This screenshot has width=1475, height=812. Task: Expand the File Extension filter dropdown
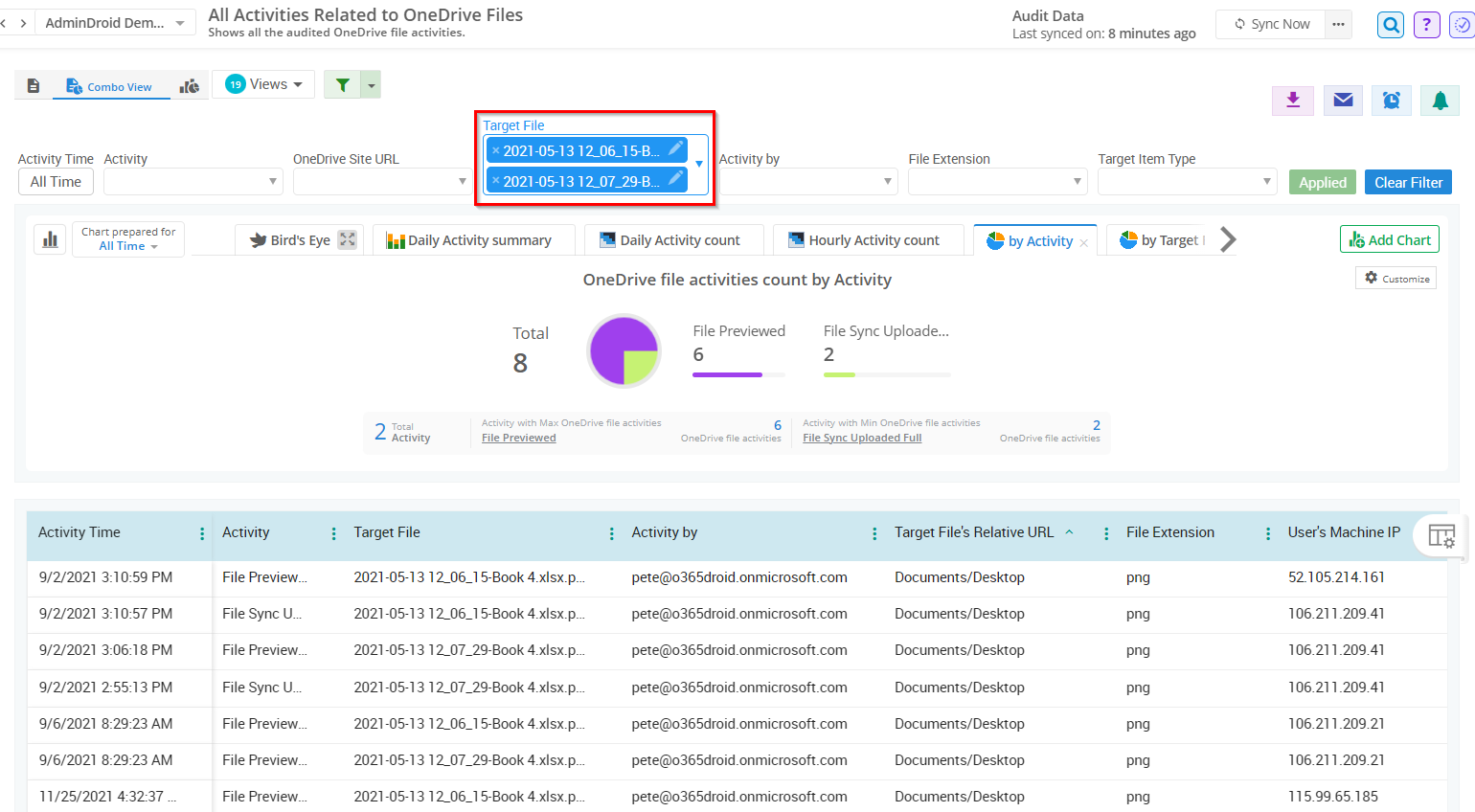(1077, 182)
